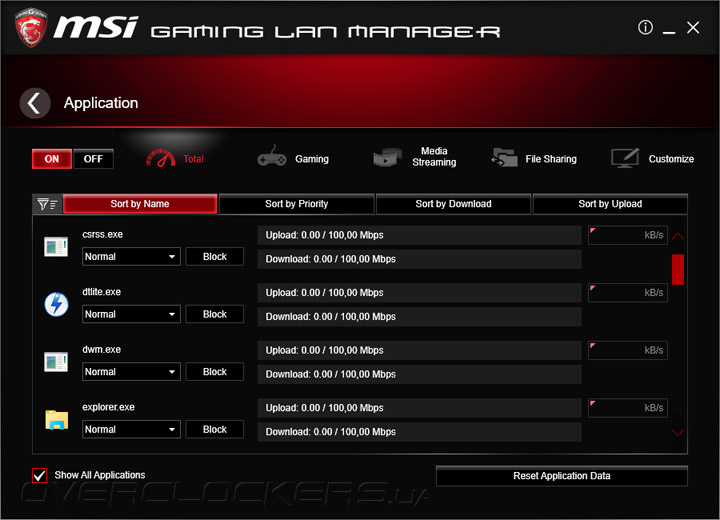The height and width of the screenshot is (520, 720).
Task: Minimize the Gaming LAN Manager window
Action: coord(669,32)
